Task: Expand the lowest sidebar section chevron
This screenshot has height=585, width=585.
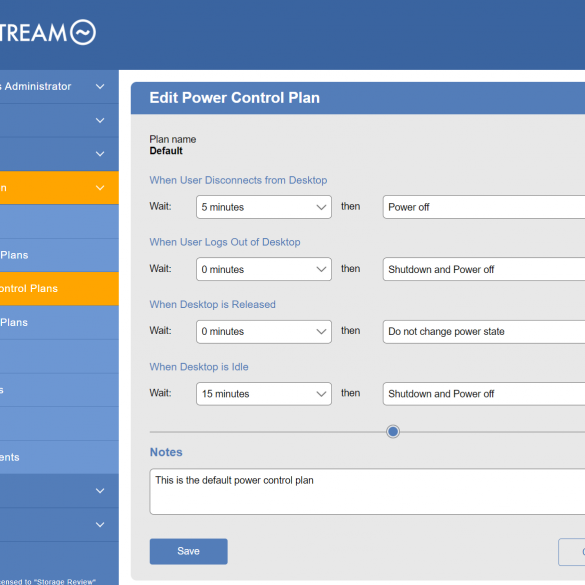Action: click(100, 525)
